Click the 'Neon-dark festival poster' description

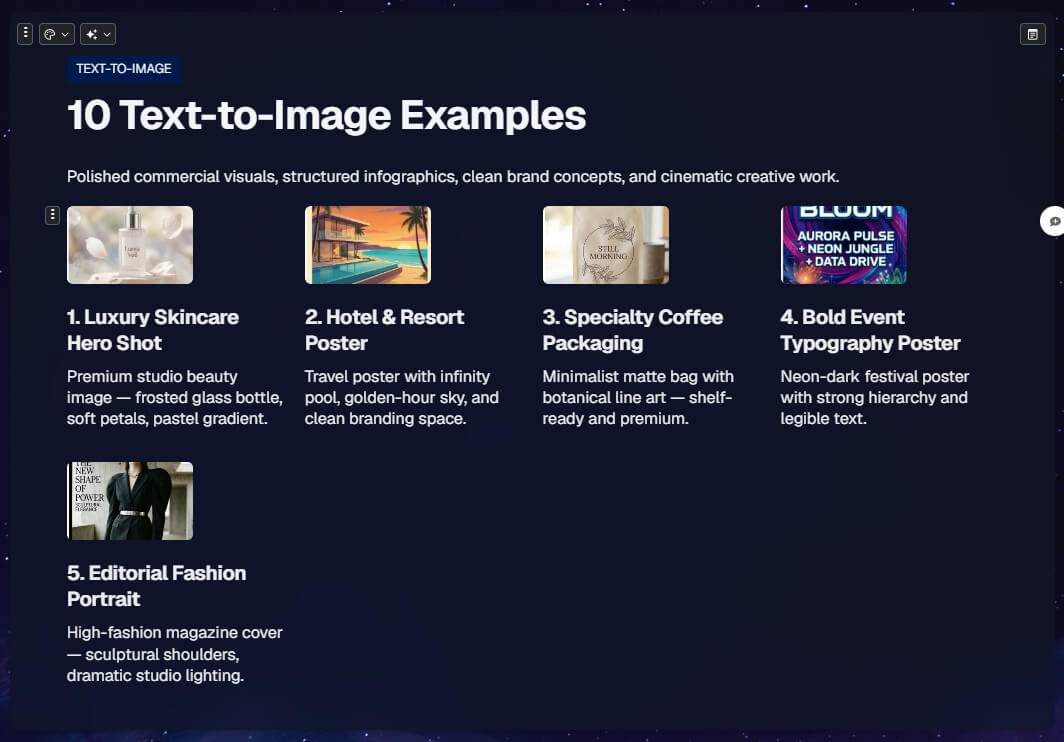875,398
